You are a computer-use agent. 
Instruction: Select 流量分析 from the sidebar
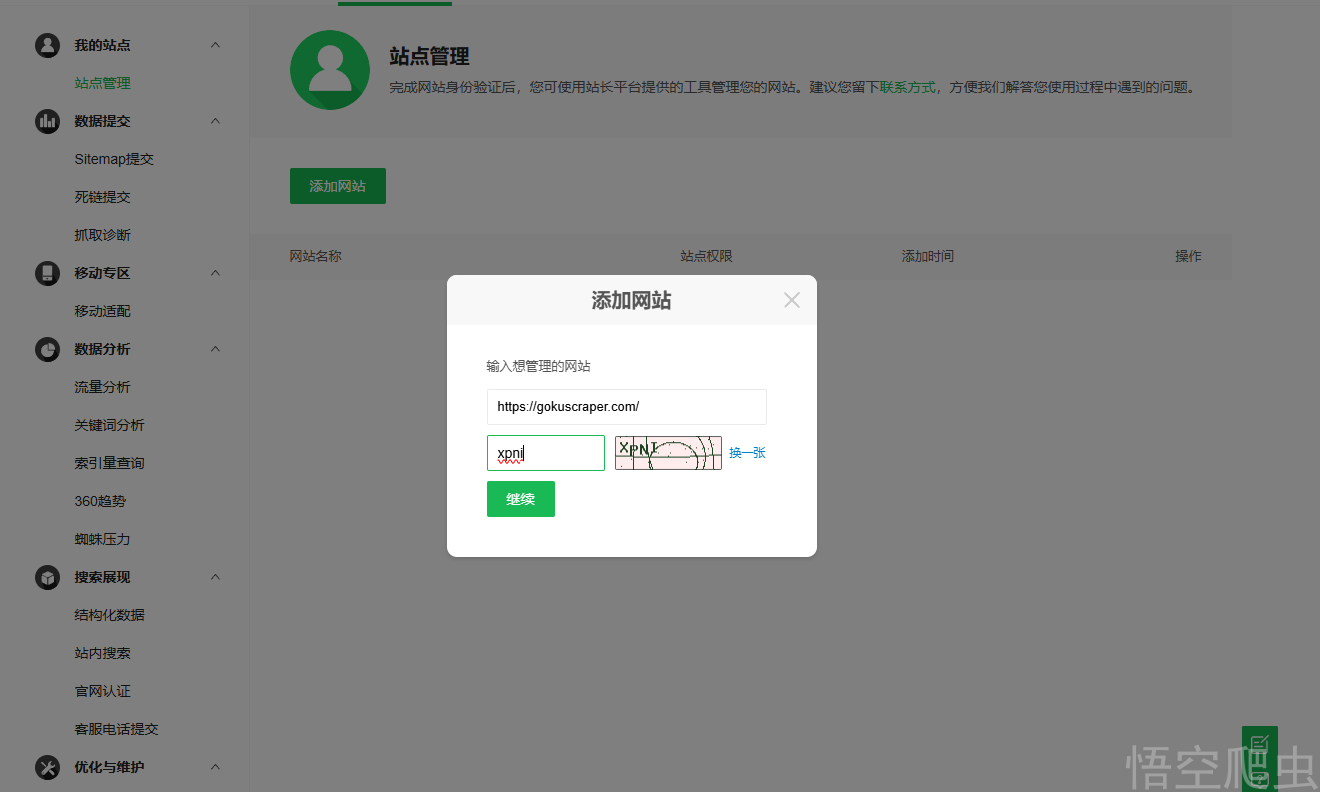point(102,387)
